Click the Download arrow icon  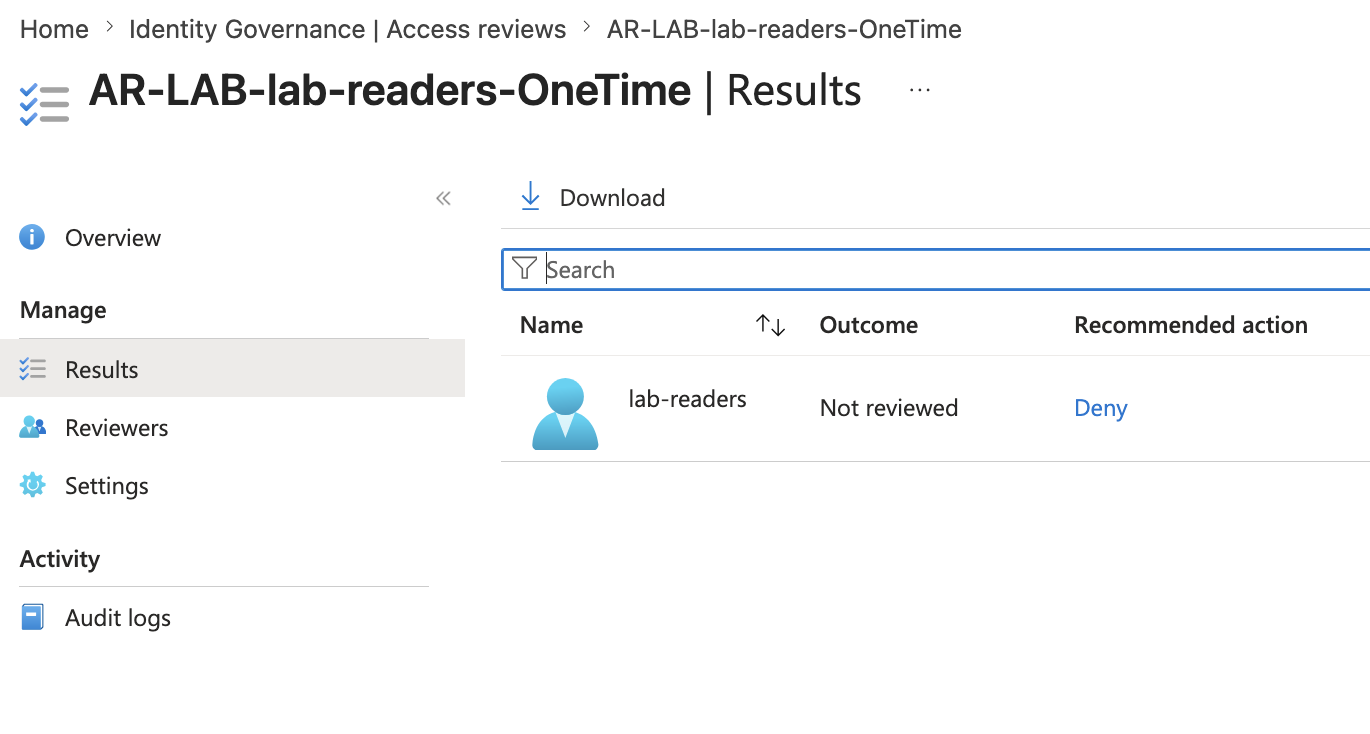[530, 197]
